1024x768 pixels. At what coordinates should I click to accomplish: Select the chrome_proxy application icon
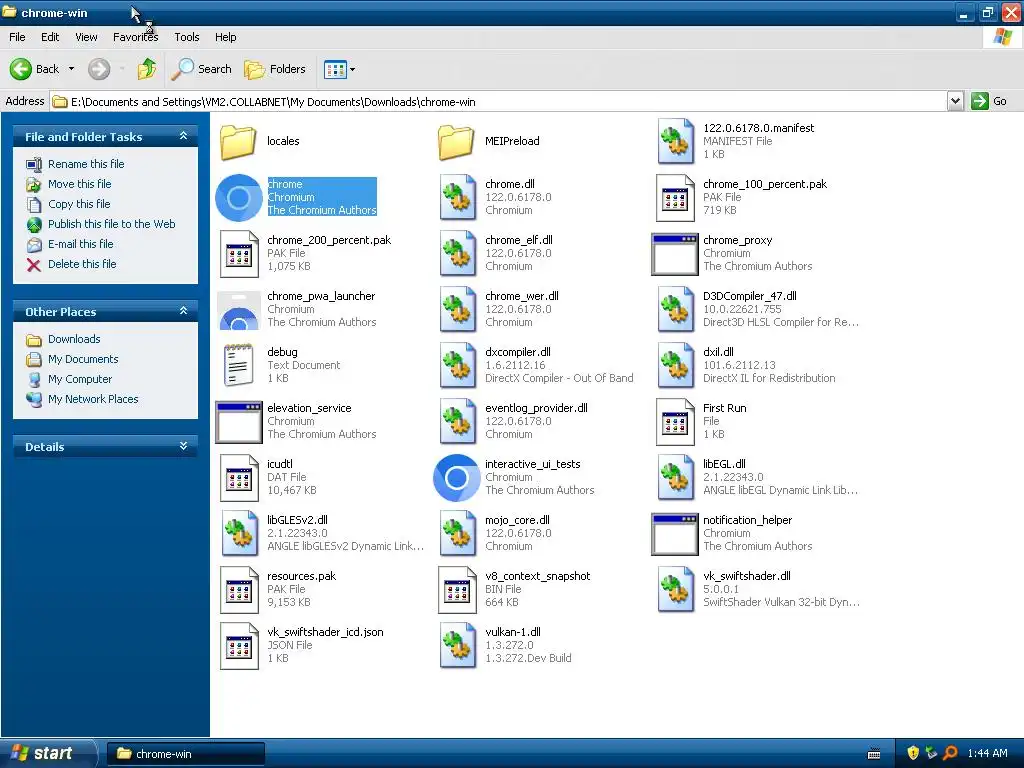point(675,253)
